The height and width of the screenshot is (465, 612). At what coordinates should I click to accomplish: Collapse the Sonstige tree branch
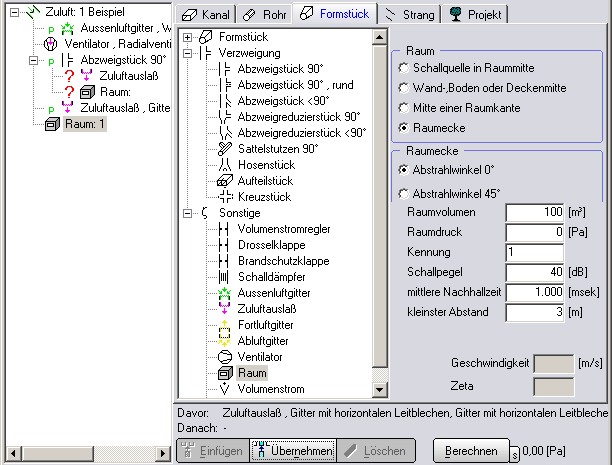188,213
